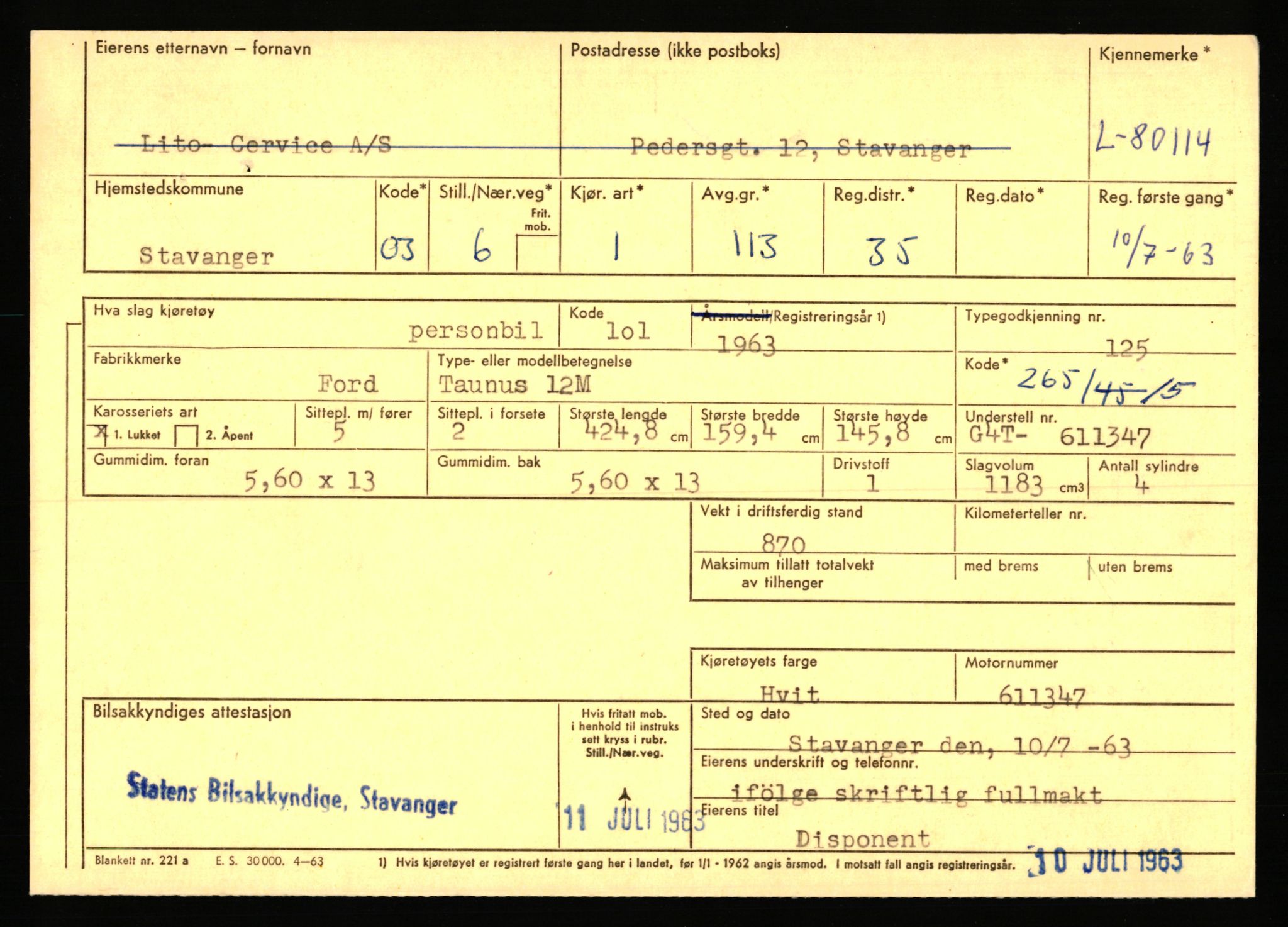1288x927 pixels.
Task: Click the 'Kilometerteller nr.' label
Action: coord(1025,514)
